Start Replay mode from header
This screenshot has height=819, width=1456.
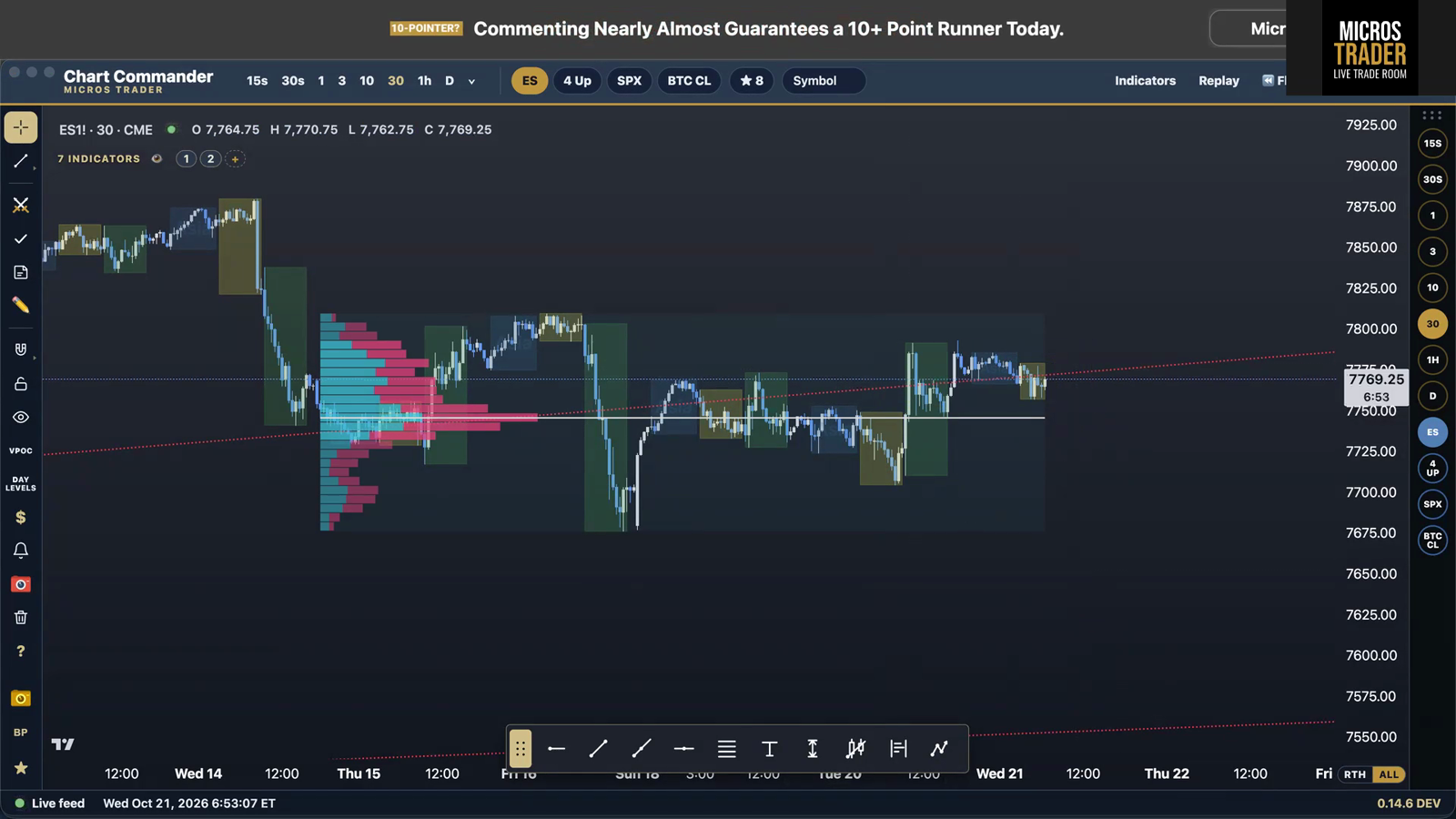pyautogui.click(x=1218, y=81)
